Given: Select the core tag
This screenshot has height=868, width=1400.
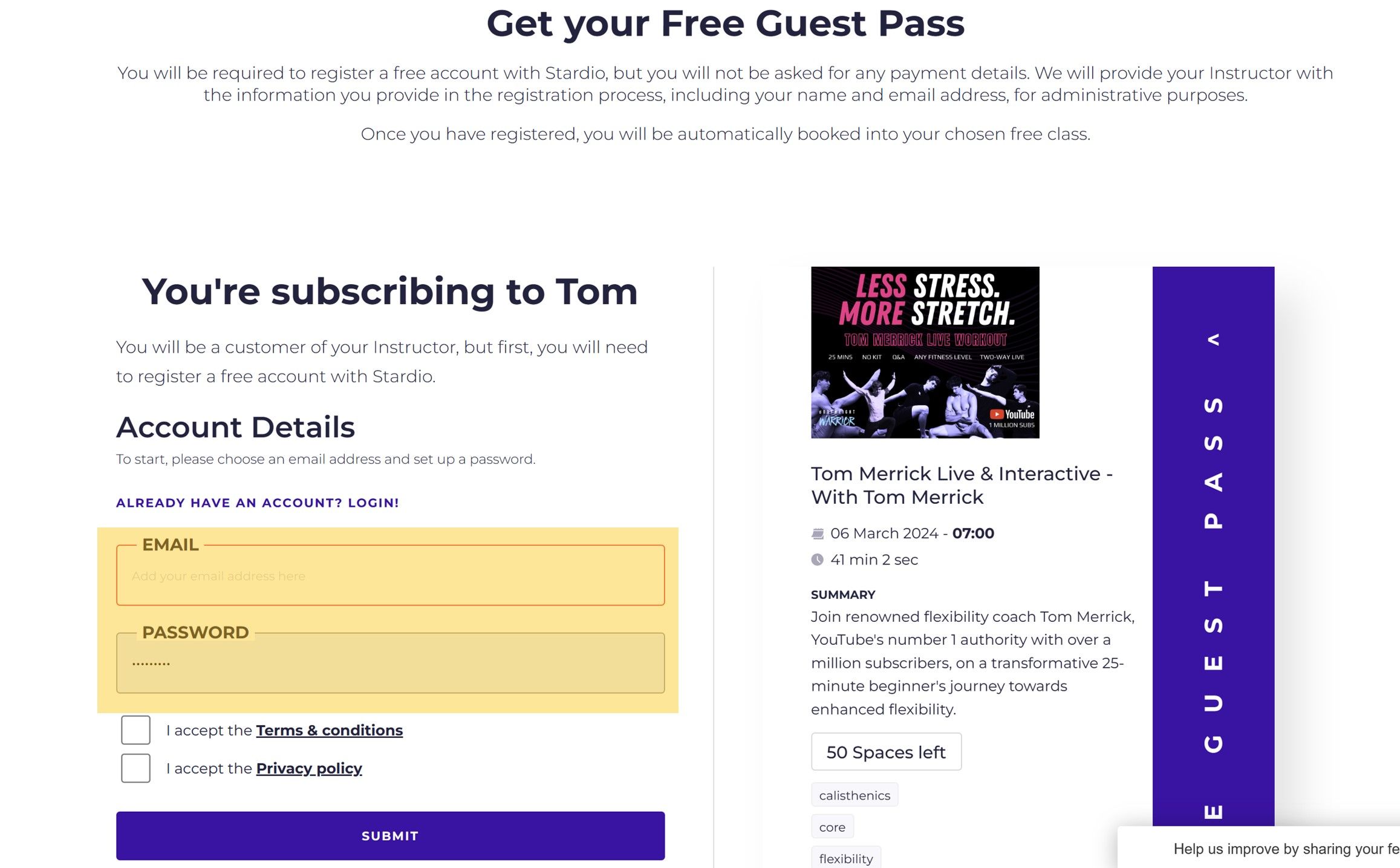Looking at the screenshot, I should [x=832, y=827].
